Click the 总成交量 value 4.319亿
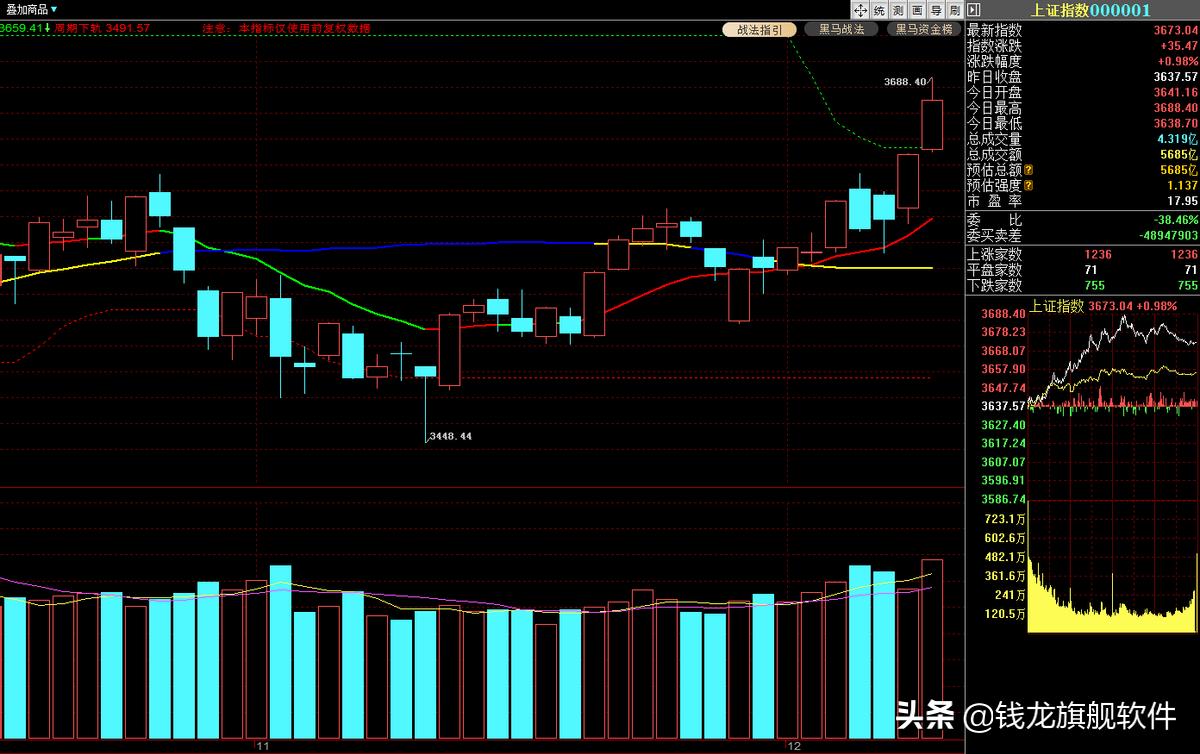 point(1177,139)
